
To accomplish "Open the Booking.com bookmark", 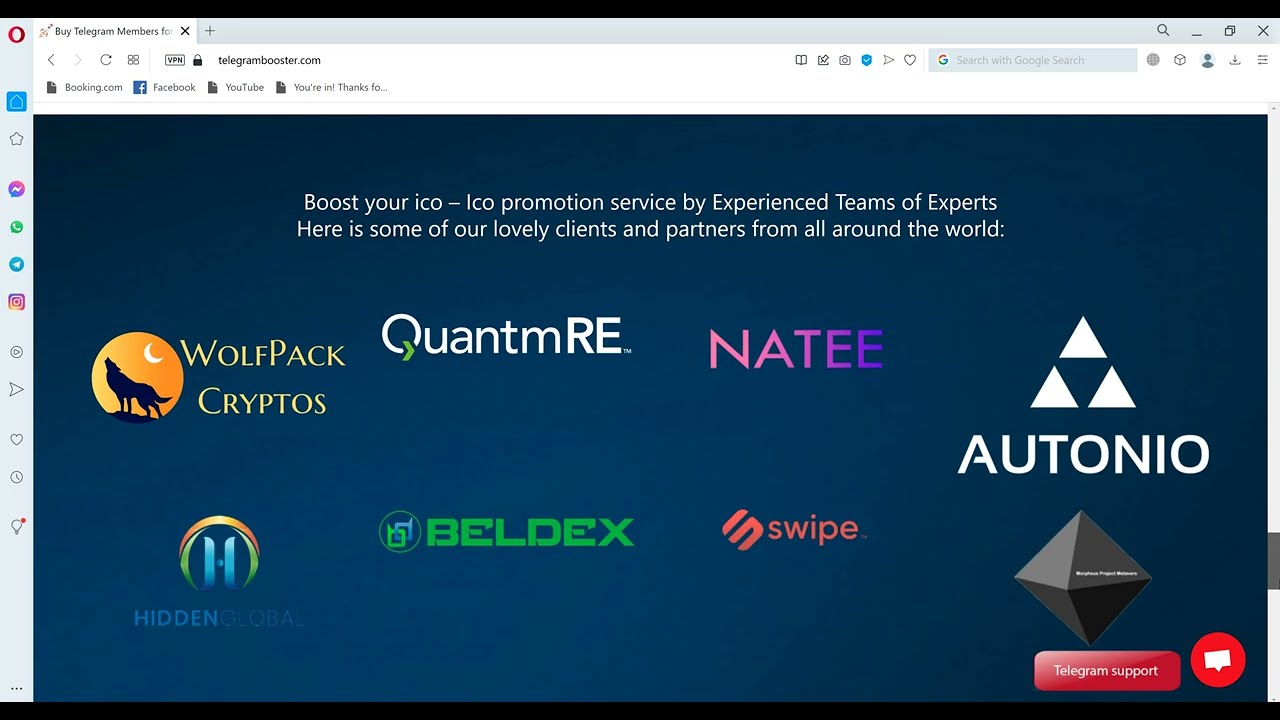I will click(x=84, y=87).
